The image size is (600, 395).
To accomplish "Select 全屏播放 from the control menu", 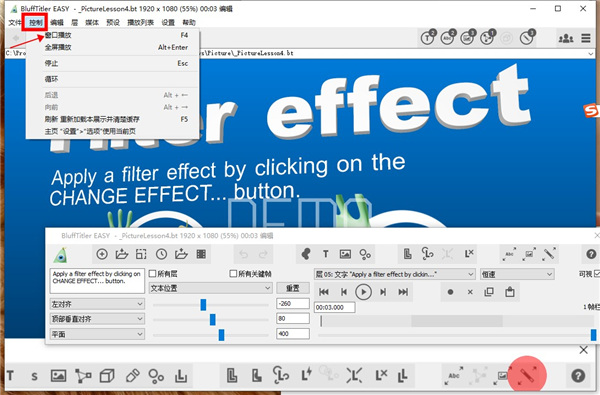I will (x=112, y=47).
